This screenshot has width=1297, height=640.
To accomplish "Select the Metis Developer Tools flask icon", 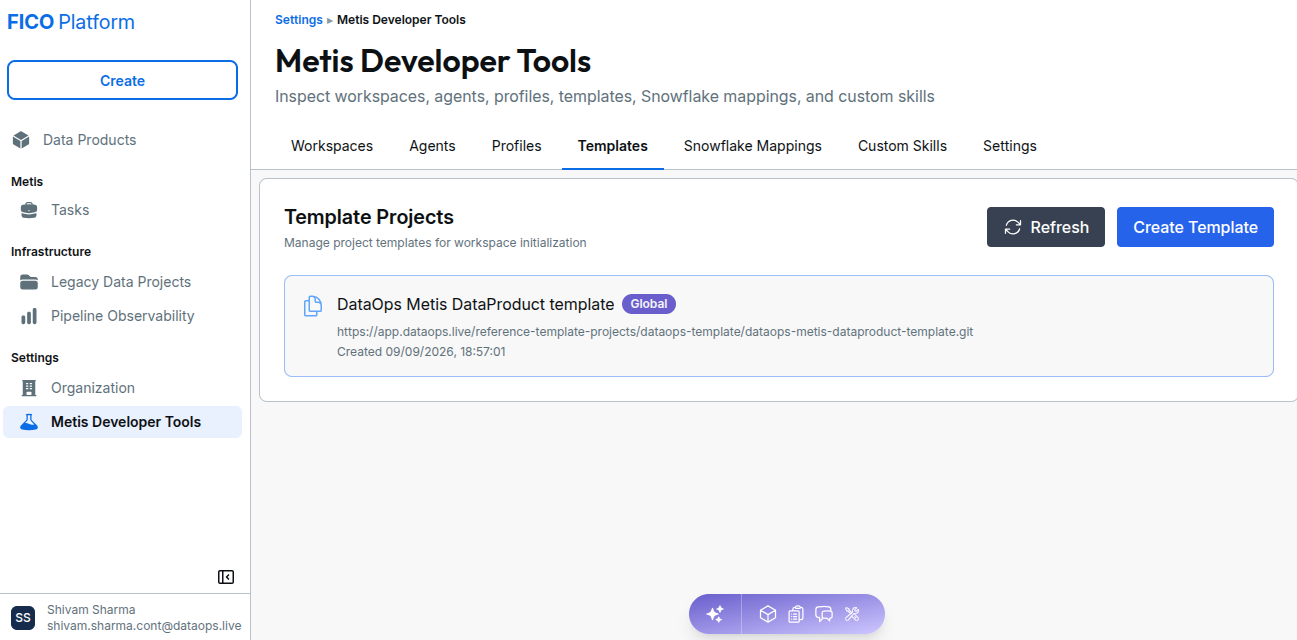I will coord(29,422).
